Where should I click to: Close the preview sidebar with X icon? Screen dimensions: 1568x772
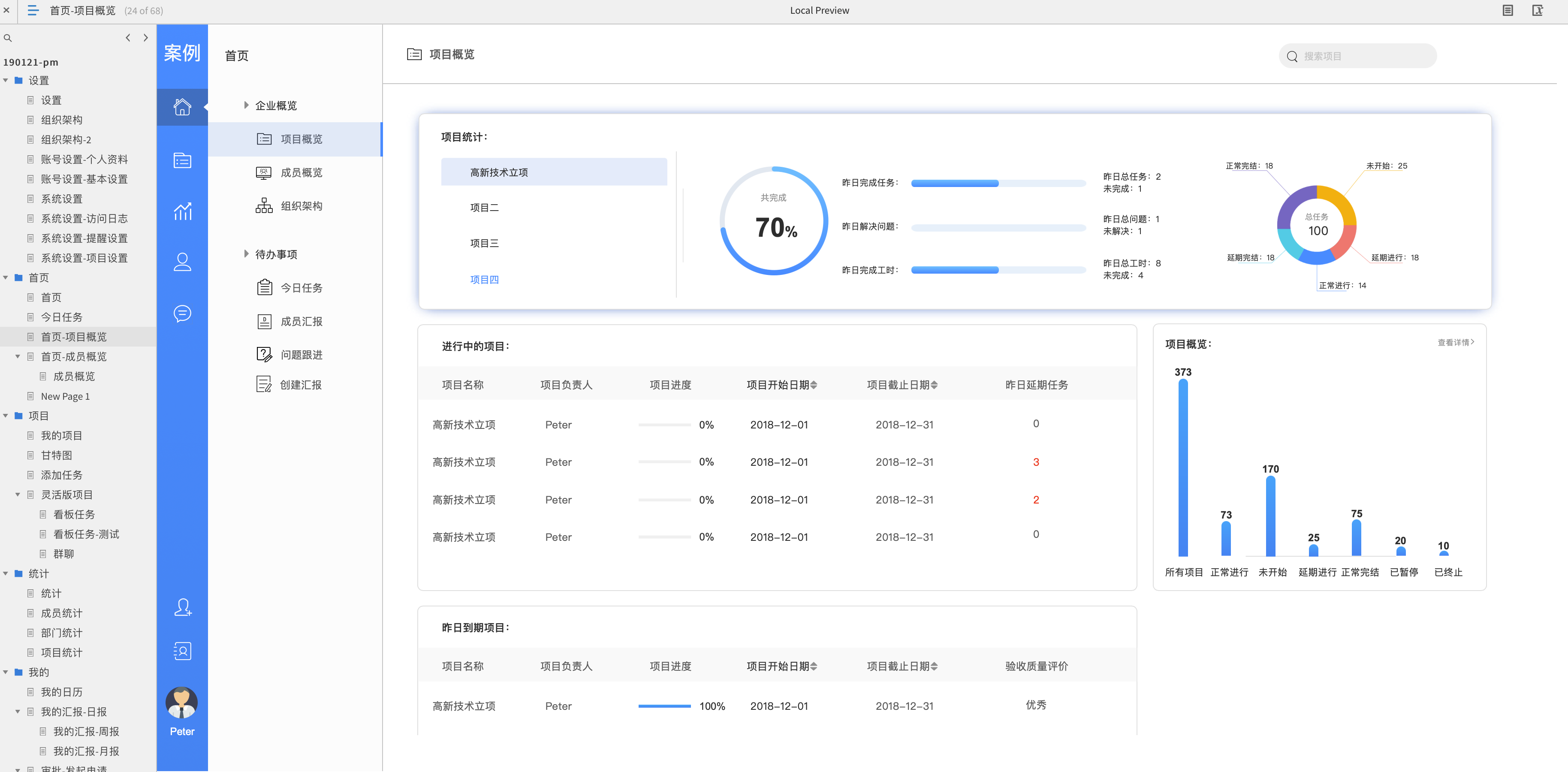[x=7, y=10]
